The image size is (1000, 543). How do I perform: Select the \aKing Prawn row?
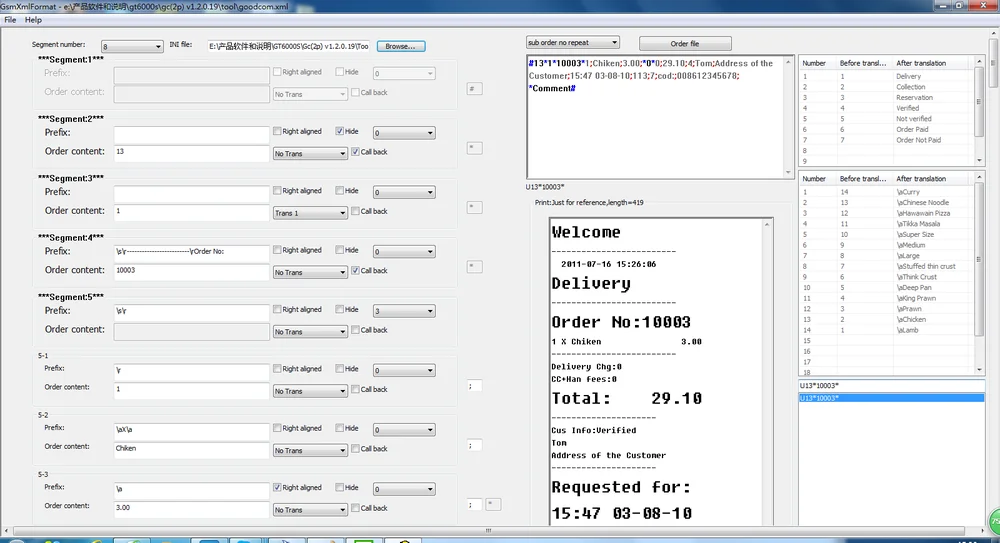[887, 298]
